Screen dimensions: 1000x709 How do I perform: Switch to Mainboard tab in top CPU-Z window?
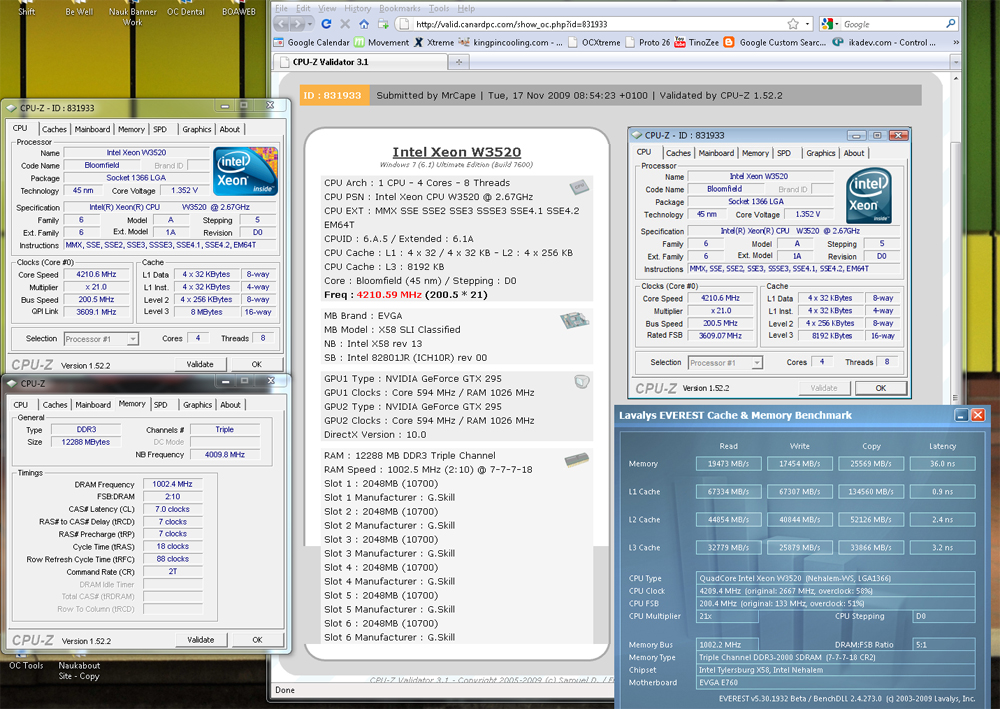coord(92,129)
